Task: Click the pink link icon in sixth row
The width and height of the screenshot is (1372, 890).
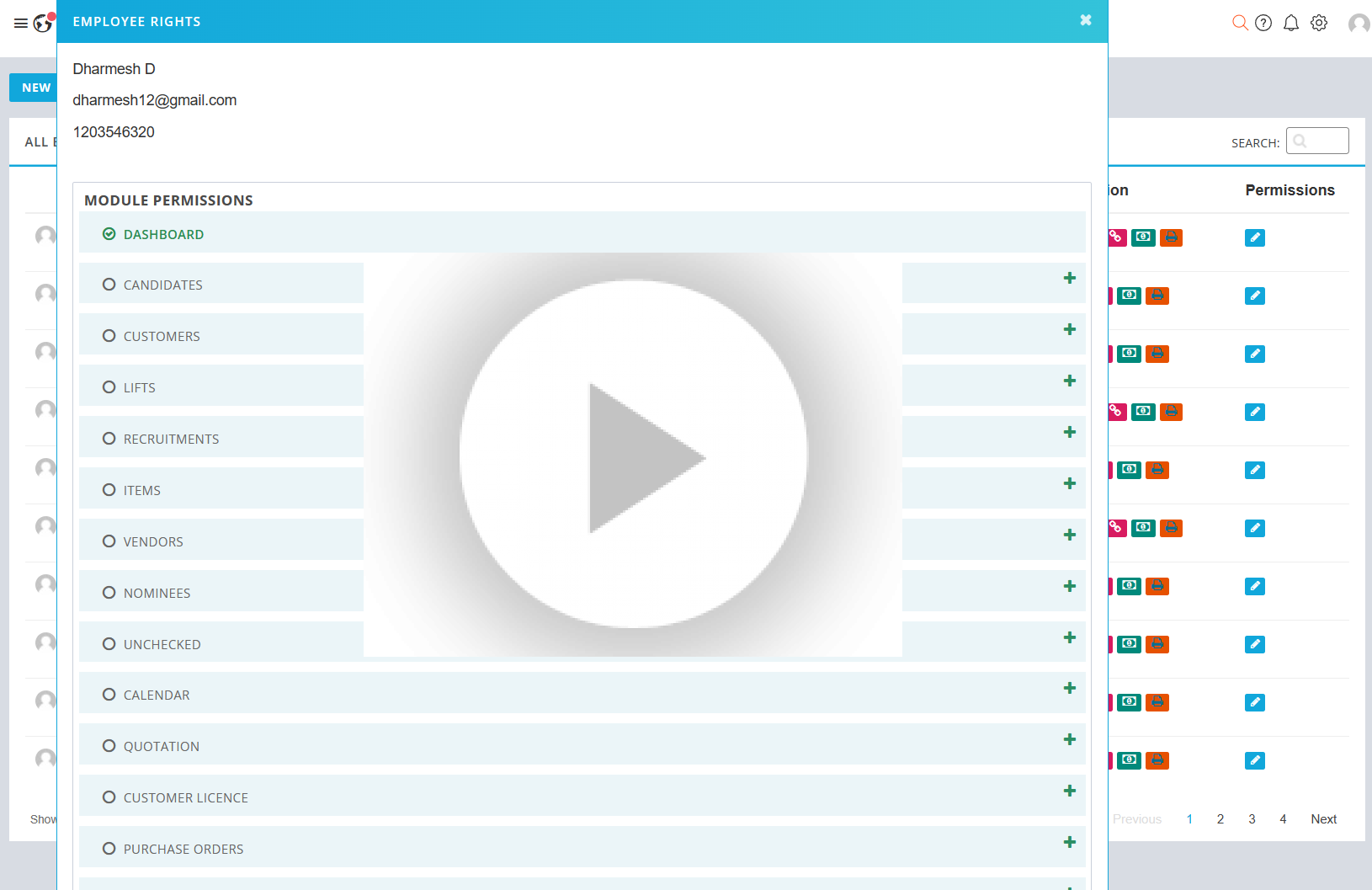Action: click(x=1118, y=528)
